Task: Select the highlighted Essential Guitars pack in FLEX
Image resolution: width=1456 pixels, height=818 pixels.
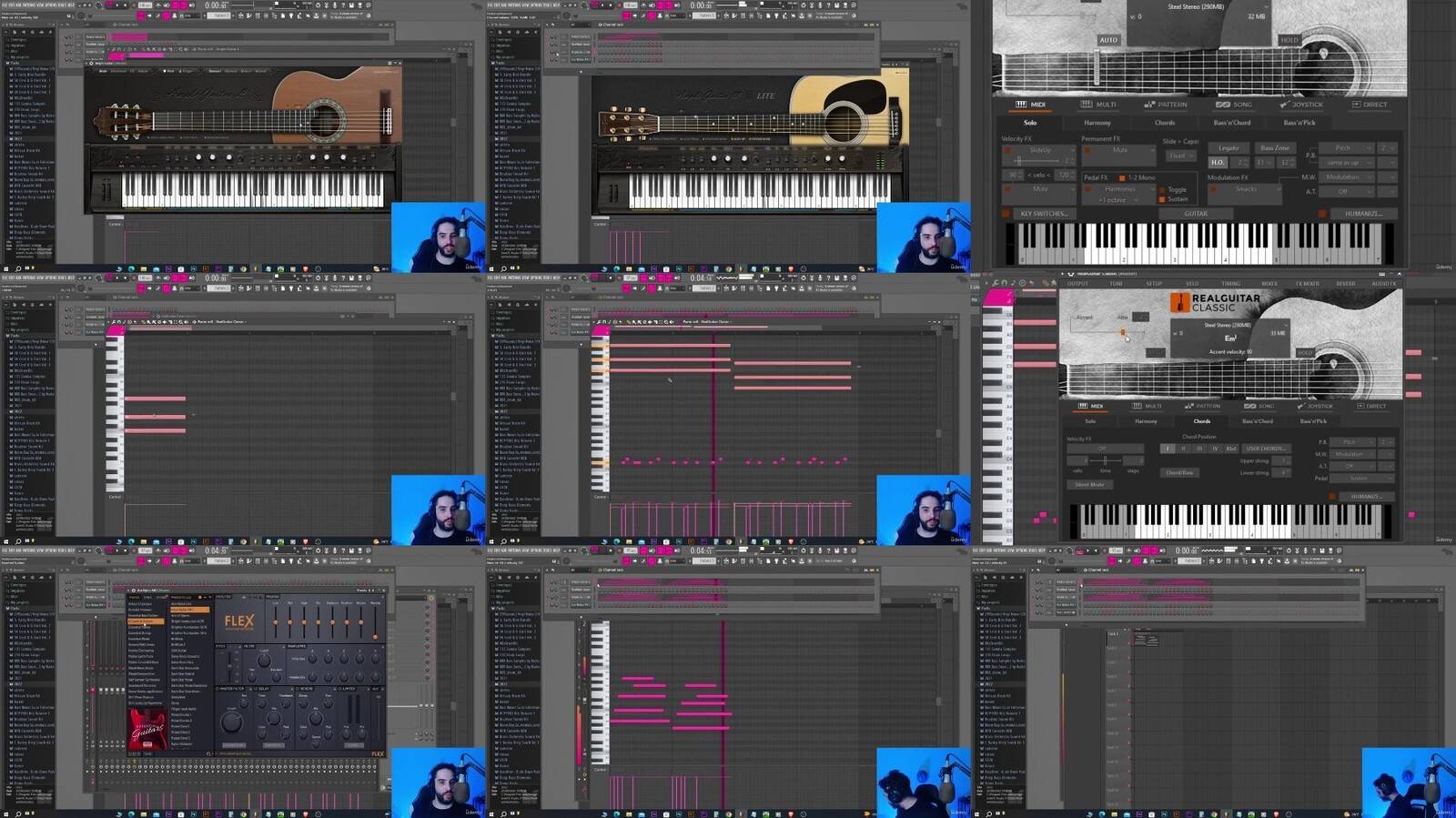Action: click(146, 621)
